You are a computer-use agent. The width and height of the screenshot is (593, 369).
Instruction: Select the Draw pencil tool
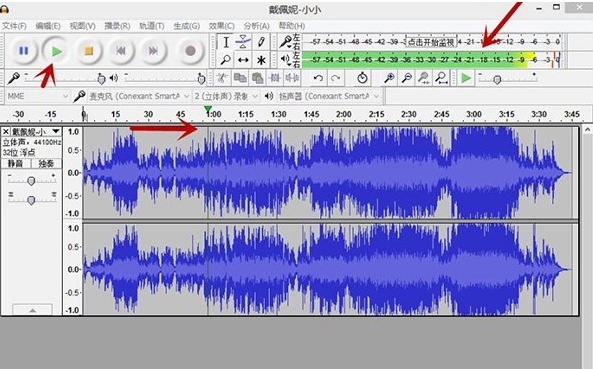(x=261, y=42)
